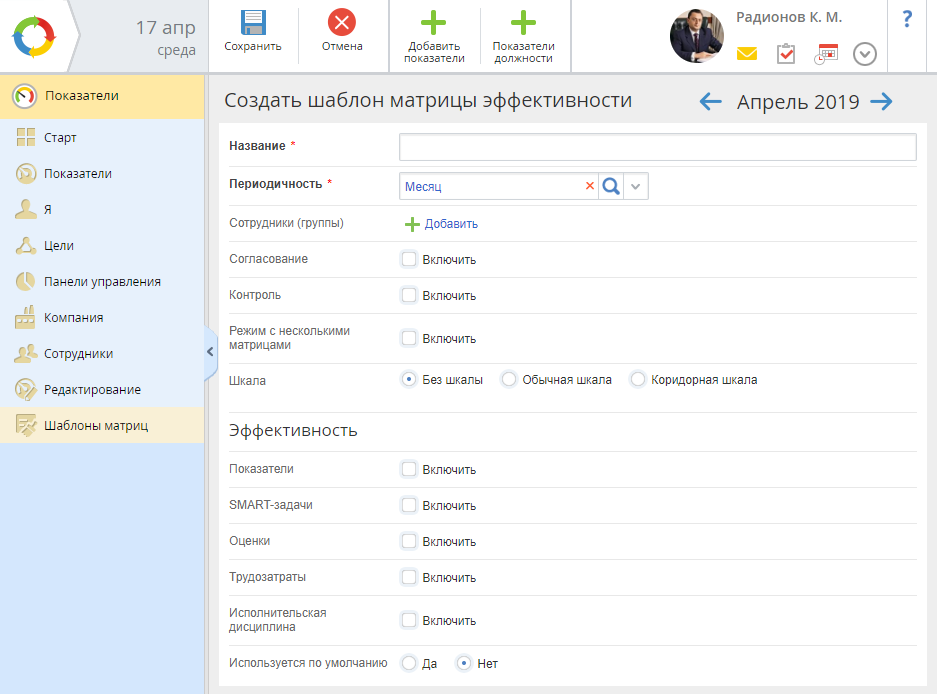Go to previous month with left arrow
This screenshot has width=937, height=694.
[710, 101]
